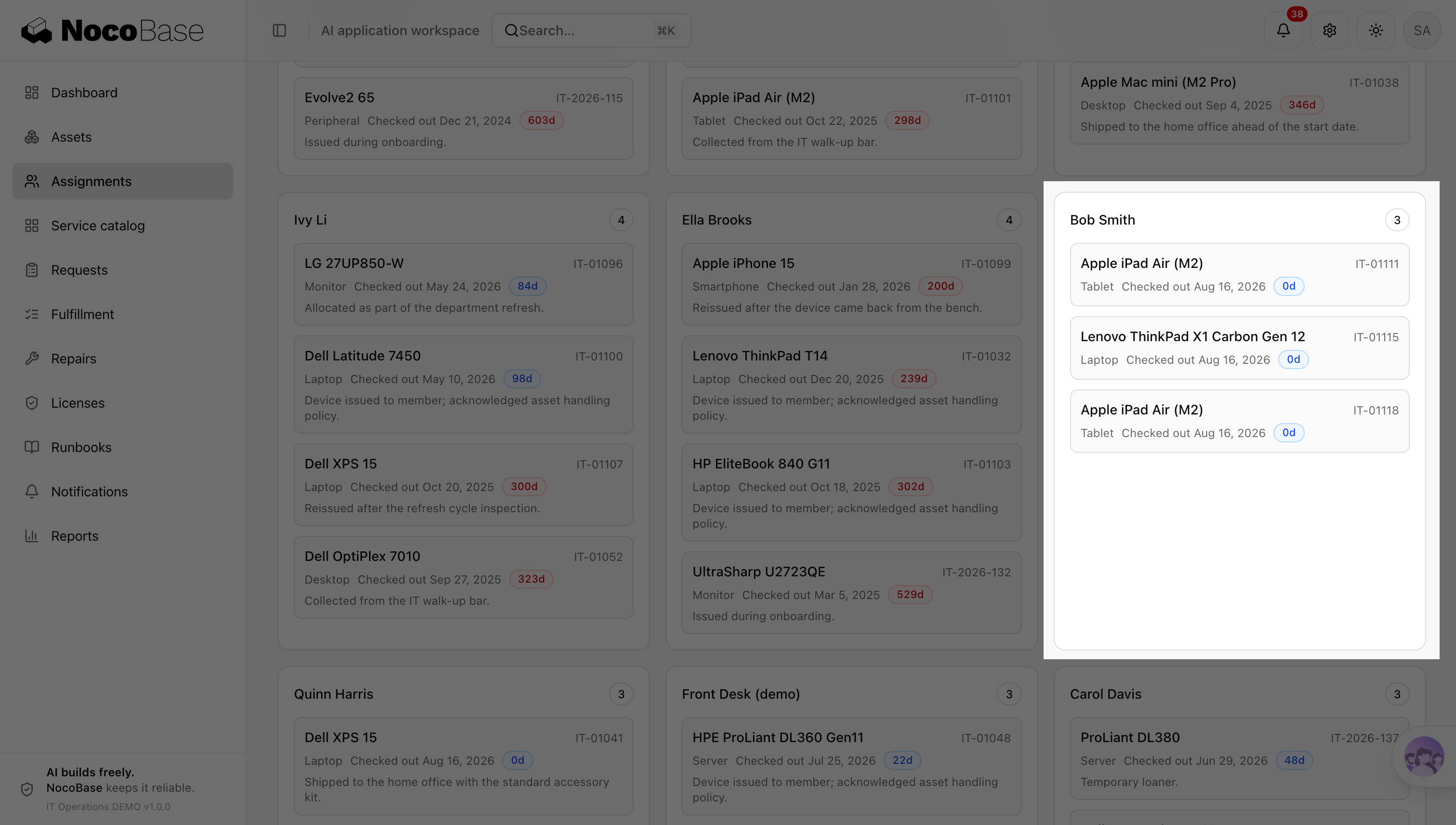1456x825 pixels.
Task: Click the IT Operations DEMO v1.0.0 text
Action: pos(108,806)
